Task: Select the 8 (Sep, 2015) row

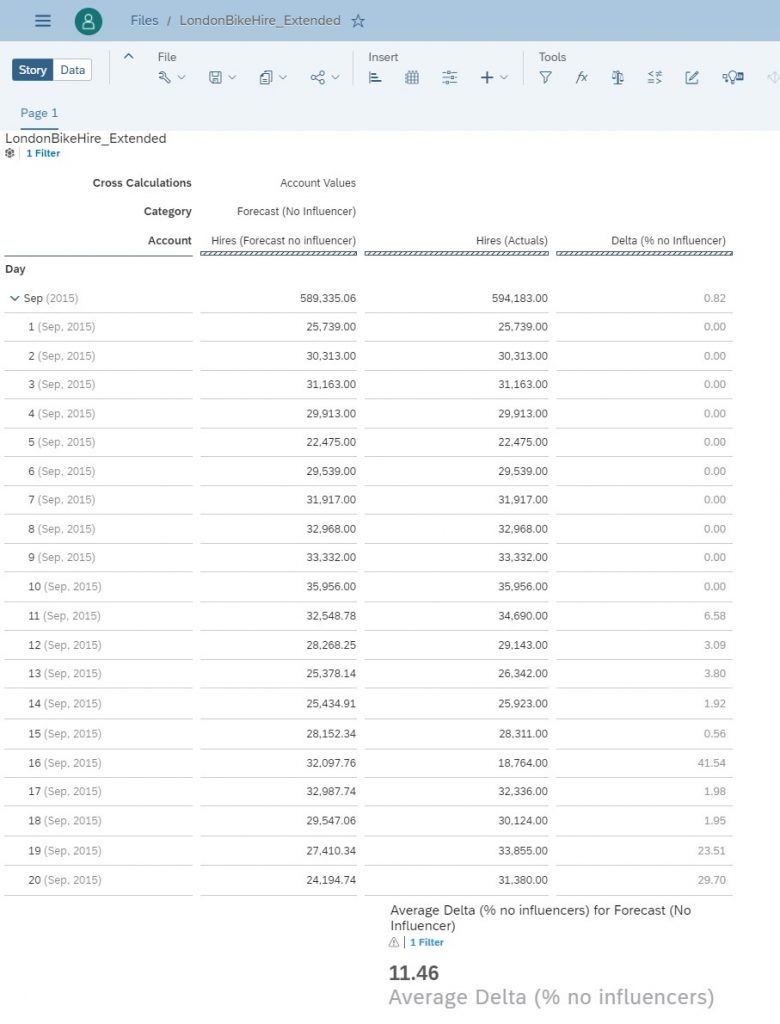Action: coord(61,529)
